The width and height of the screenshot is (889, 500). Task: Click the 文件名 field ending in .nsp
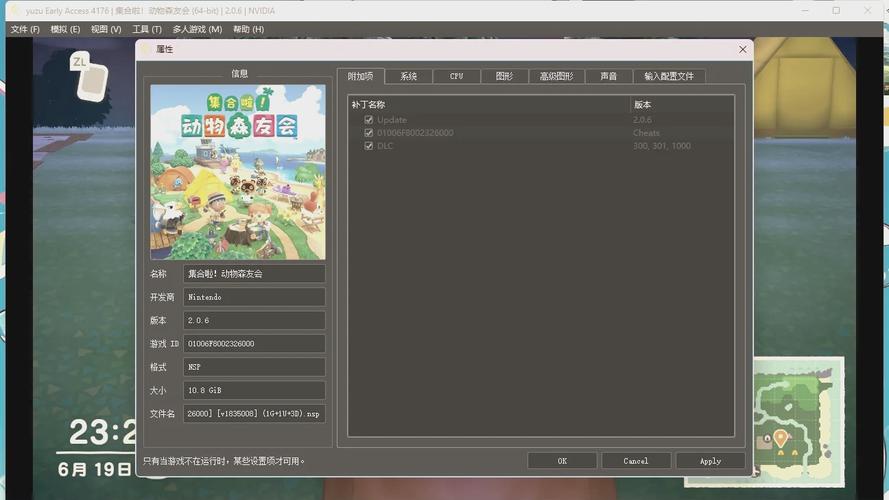pyautogui.click(x=254, y=414)
